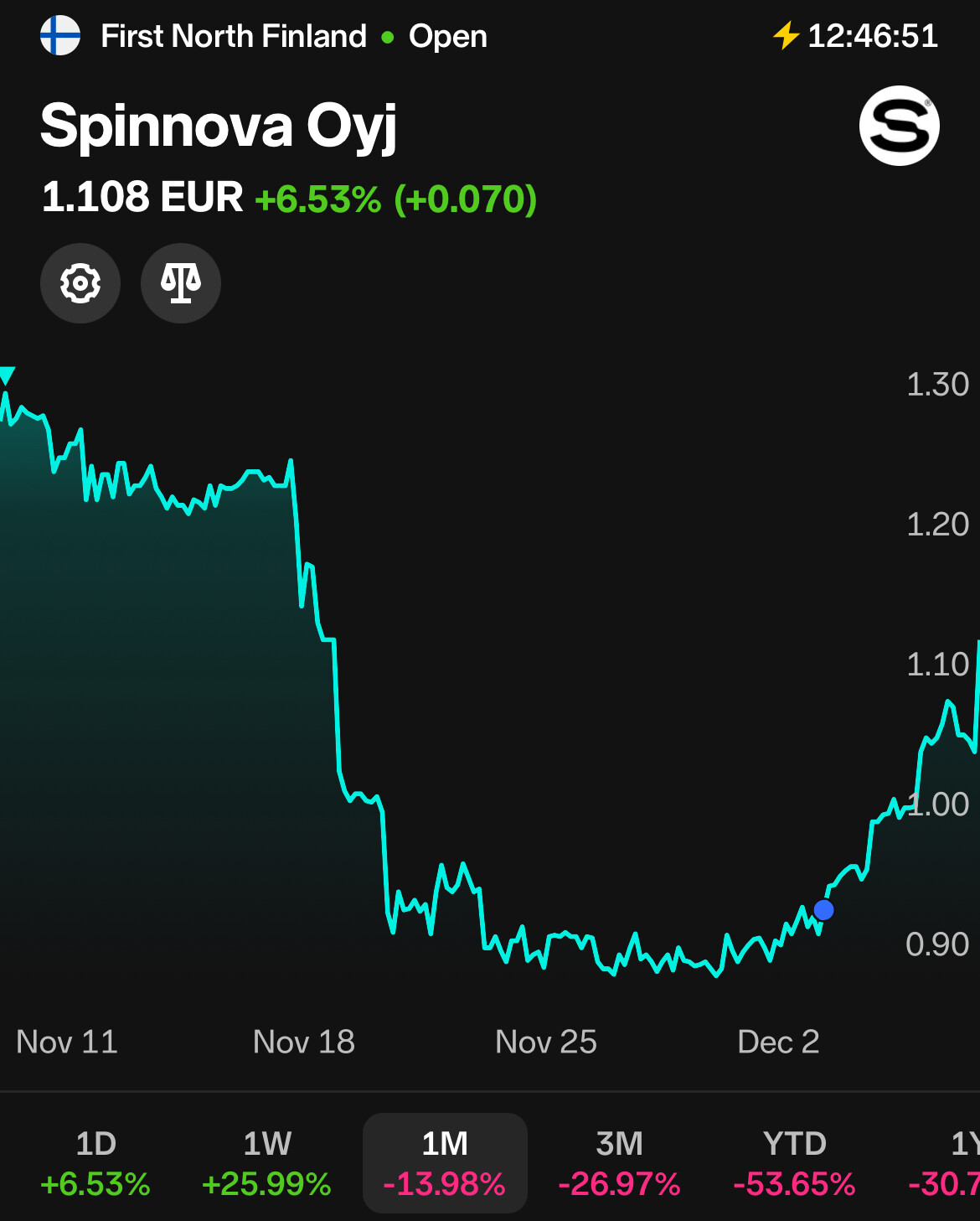Tap the Finland flag icon

click(60, 36)
